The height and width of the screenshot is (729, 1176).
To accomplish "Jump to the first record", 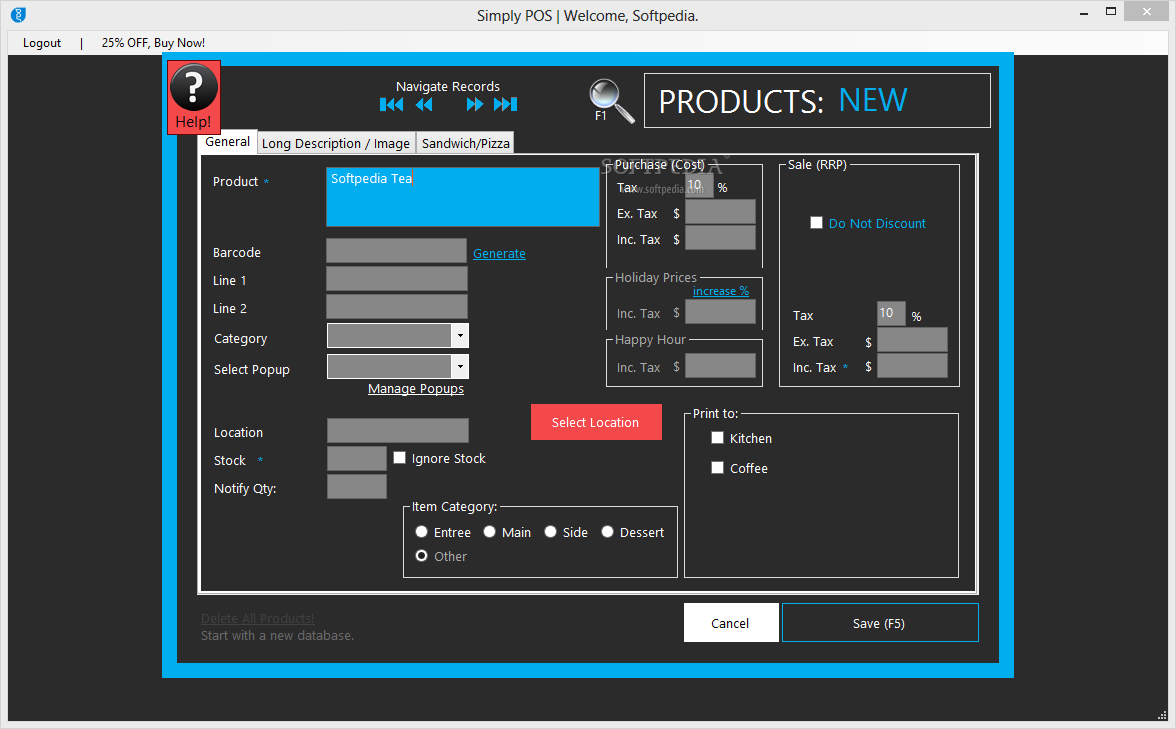I will (392, 104).
